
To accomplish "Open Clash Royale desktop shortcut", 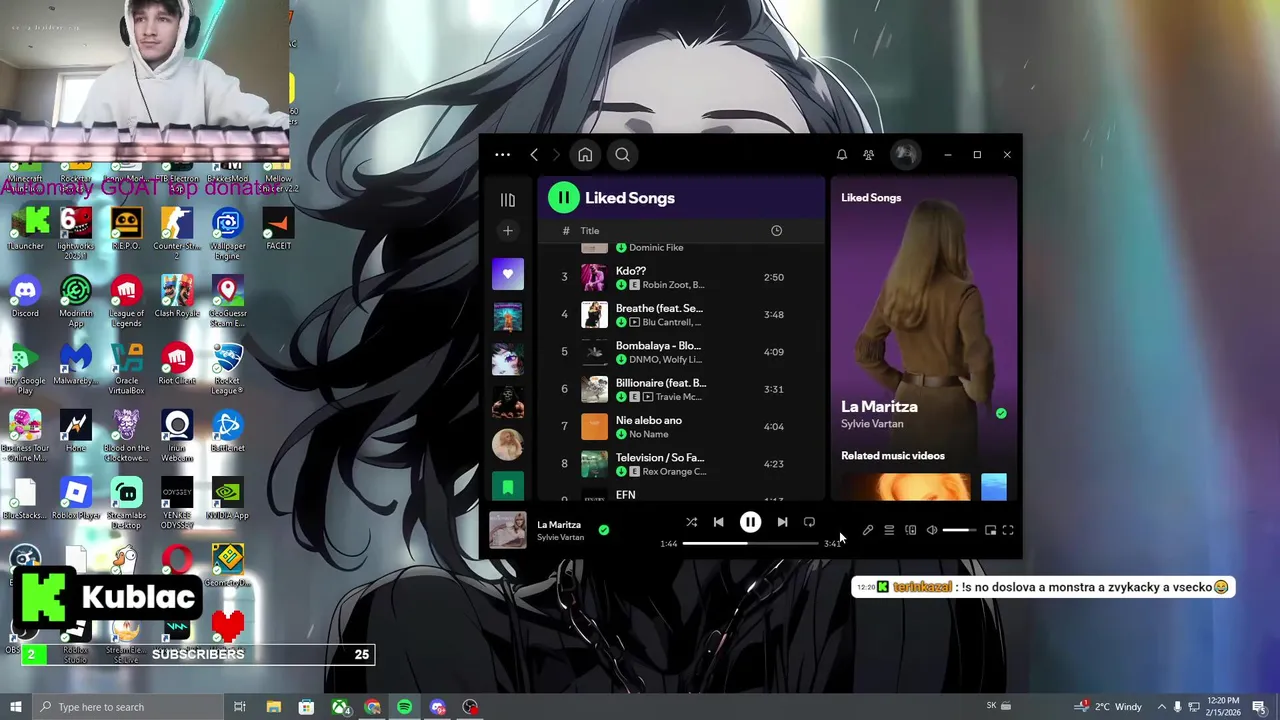I will 177,296.
